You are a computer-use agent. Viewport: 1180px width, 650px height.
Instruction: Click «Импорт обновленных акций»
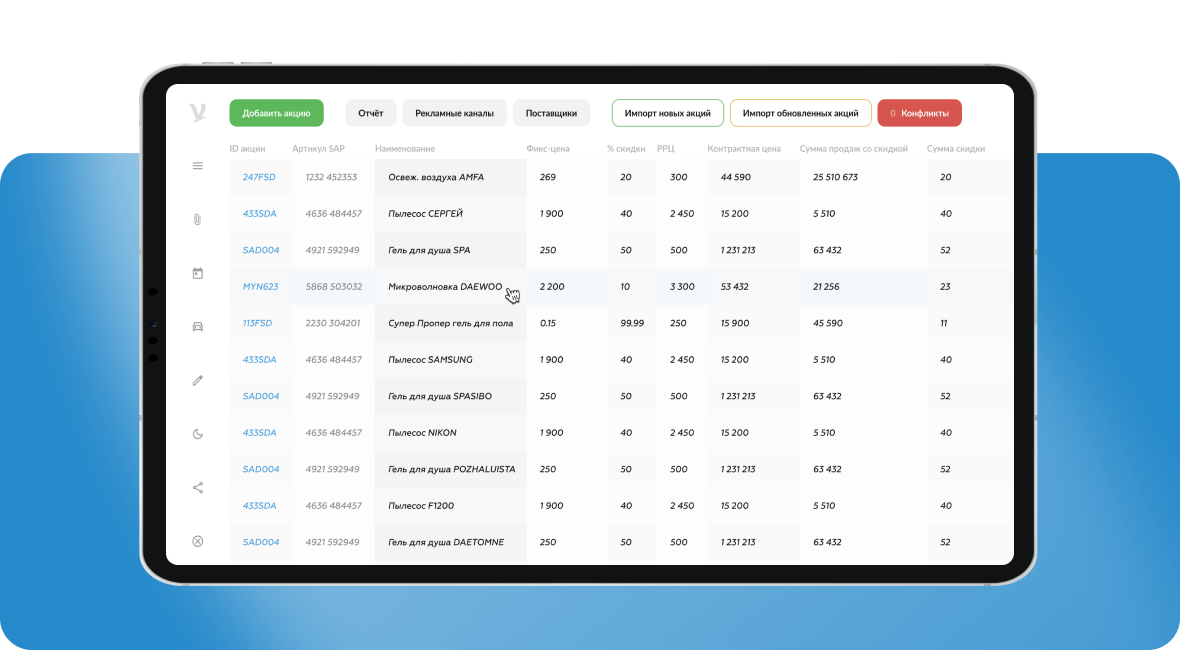coord(799,113)
